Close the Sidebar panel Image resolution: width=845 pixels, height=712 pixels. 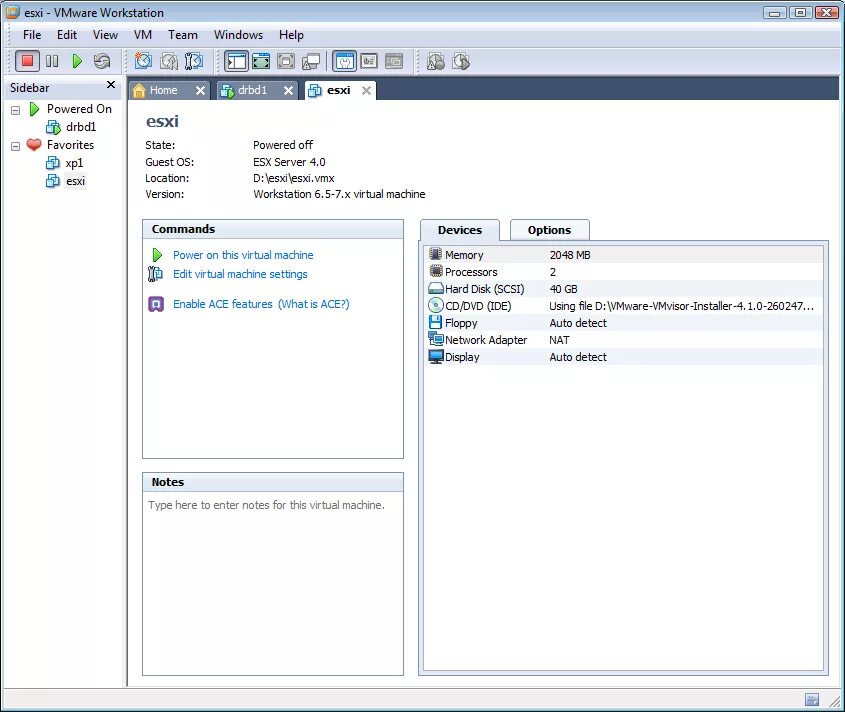point(111,85)
